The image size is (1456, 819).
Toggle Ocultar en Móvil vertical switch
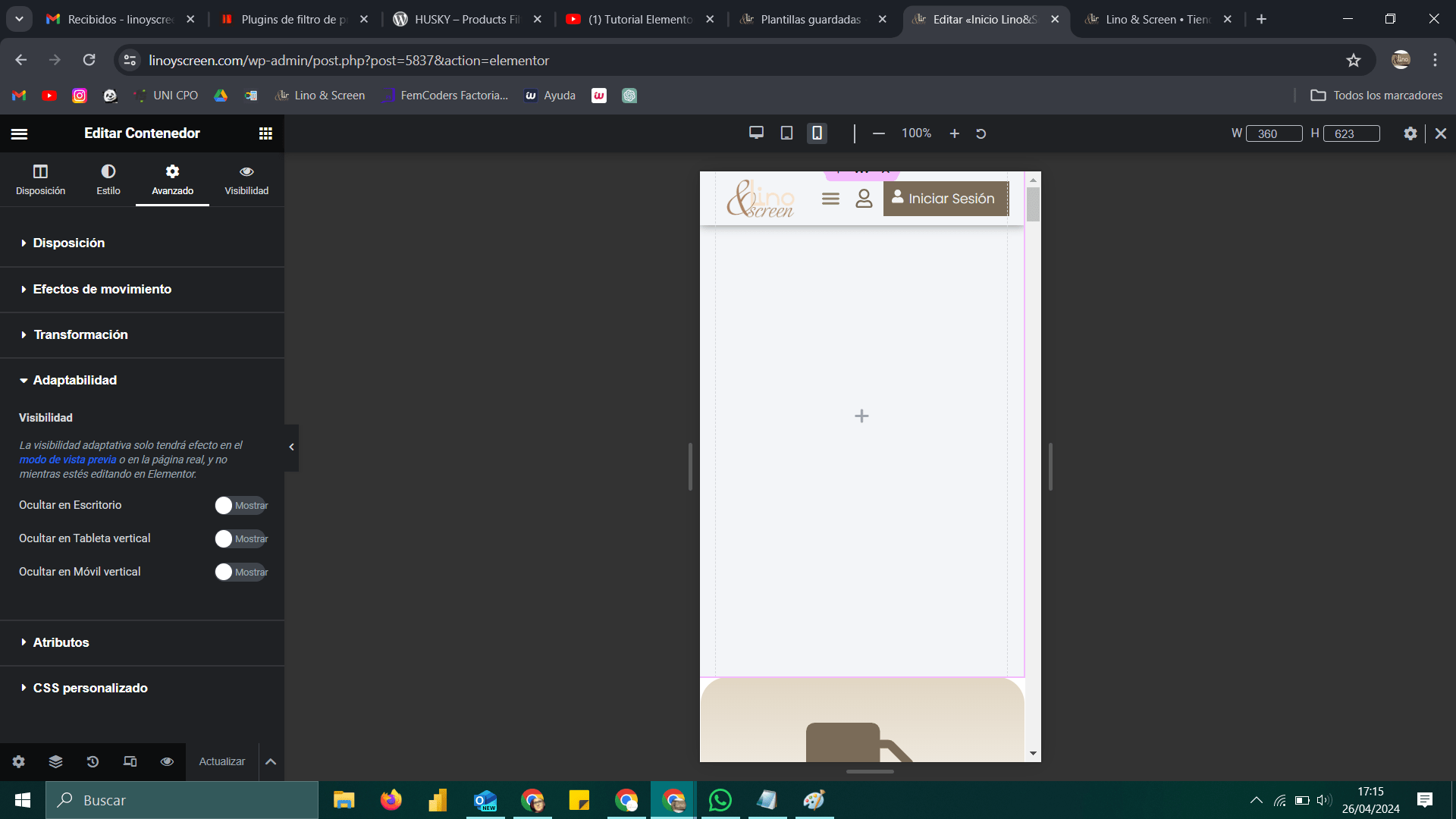241,572
